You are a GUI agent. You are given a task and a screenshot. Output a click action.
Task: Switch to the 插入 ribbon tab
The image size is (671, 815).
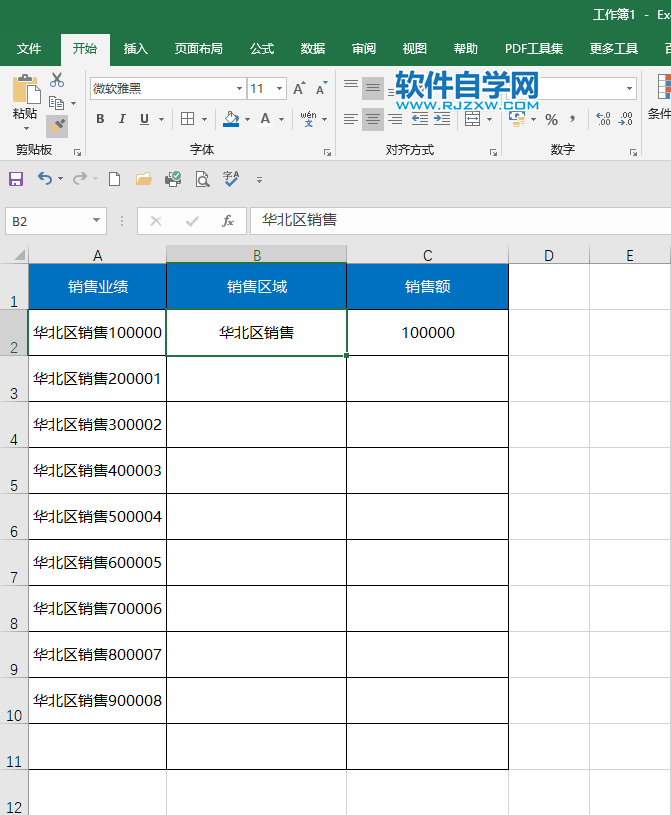click(x=136, y=48)
